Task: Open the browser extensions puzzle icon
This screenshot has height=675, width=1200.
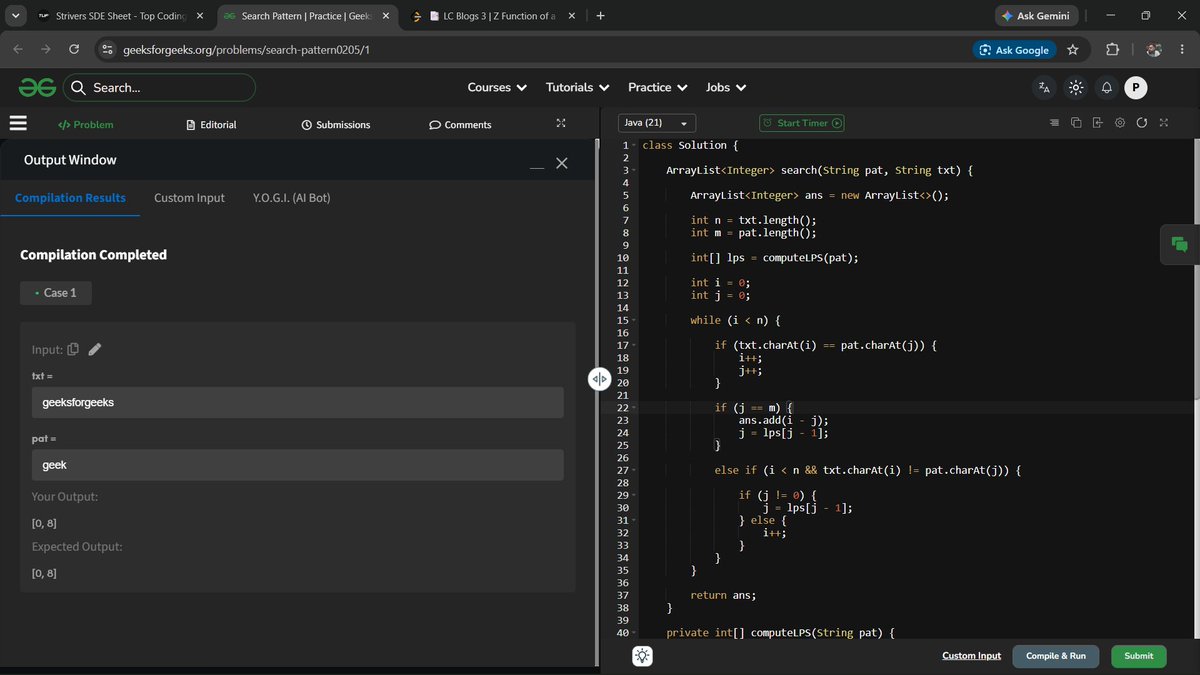Action: pyautogui.click(x=1112, y=50)
